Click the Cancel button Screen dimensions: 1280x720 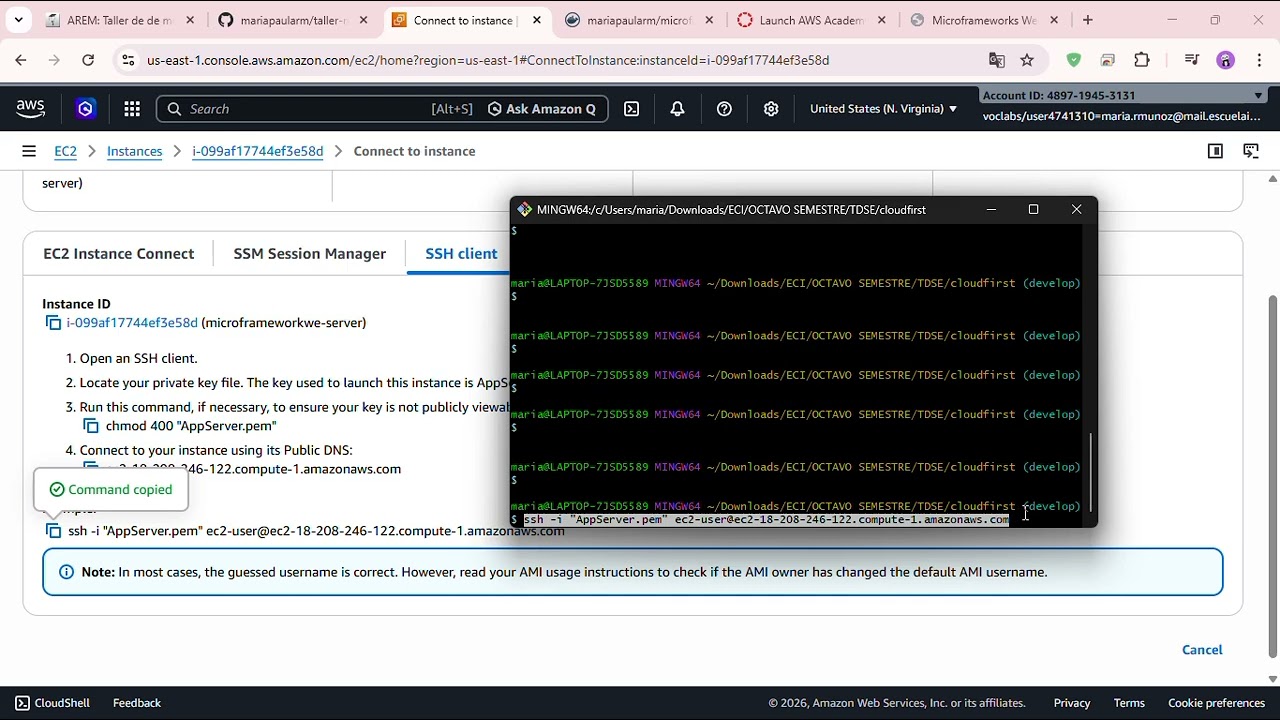tap(1202, 650)
